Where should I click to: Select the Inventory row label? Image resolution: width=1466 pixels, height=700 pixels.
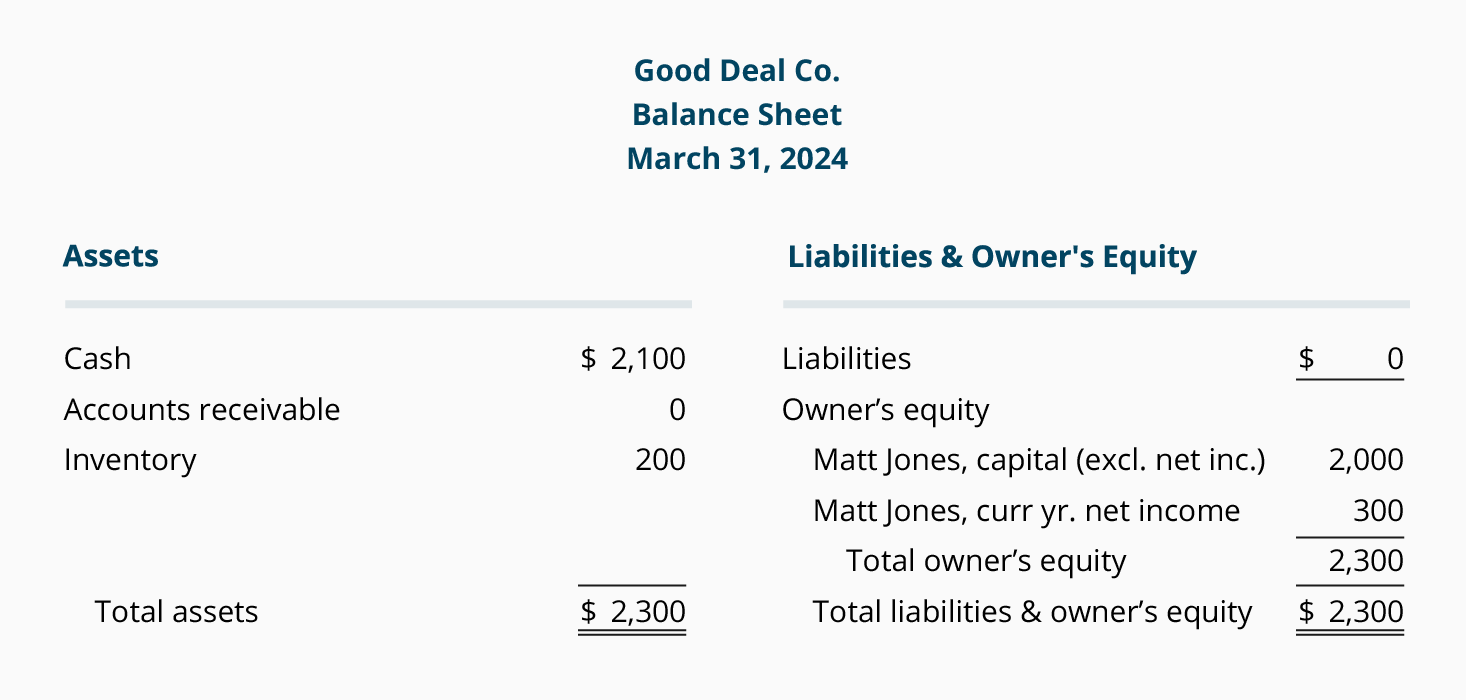point(130,461)
